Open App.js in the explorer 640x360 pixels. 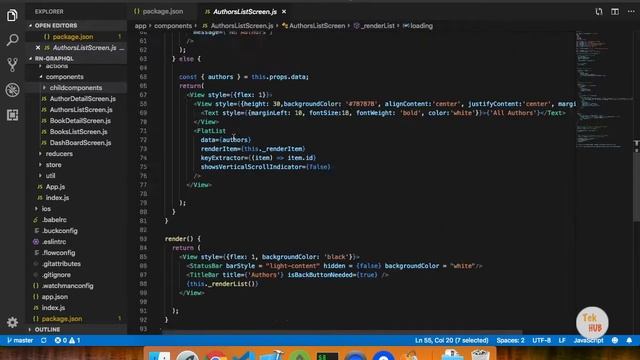pyautogui.click(x=55, y=187)
